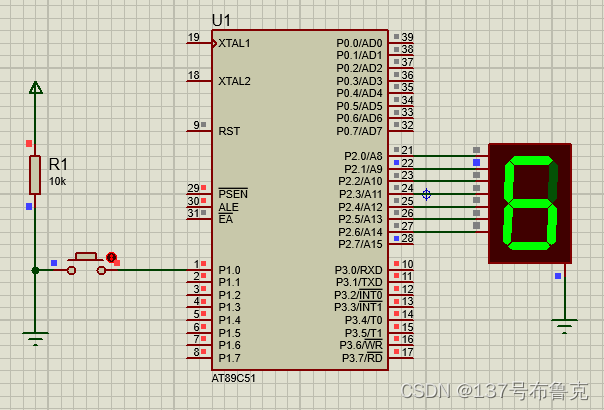This screenshot has height=410, width=604.
Task: Click the P0.2/AD2 pin label
Action: point(359,68)
